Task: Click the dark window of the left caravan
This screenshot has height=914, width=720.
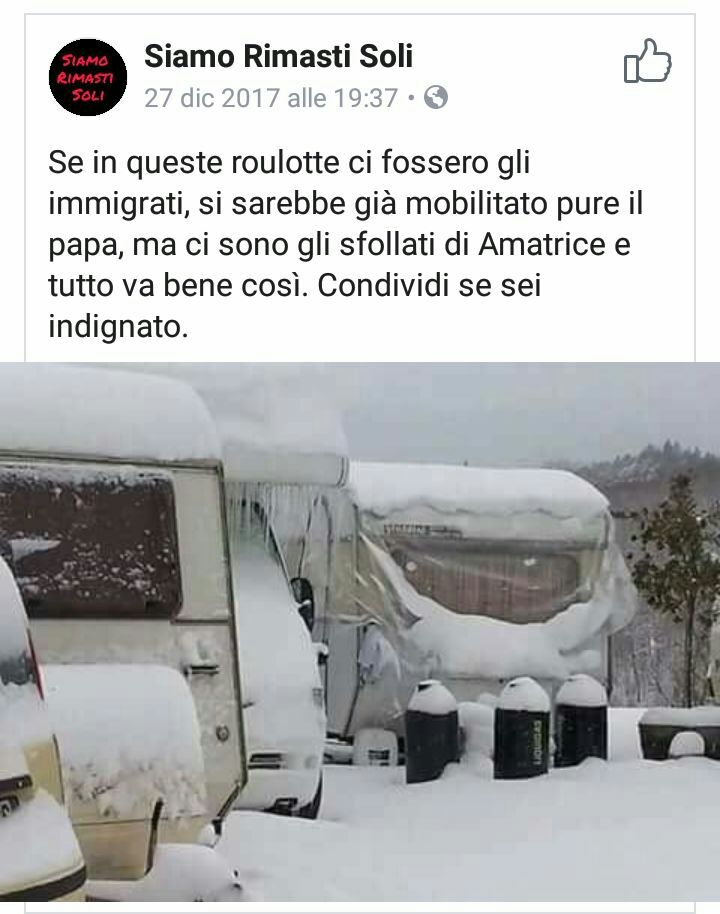Action: point(89,540)
